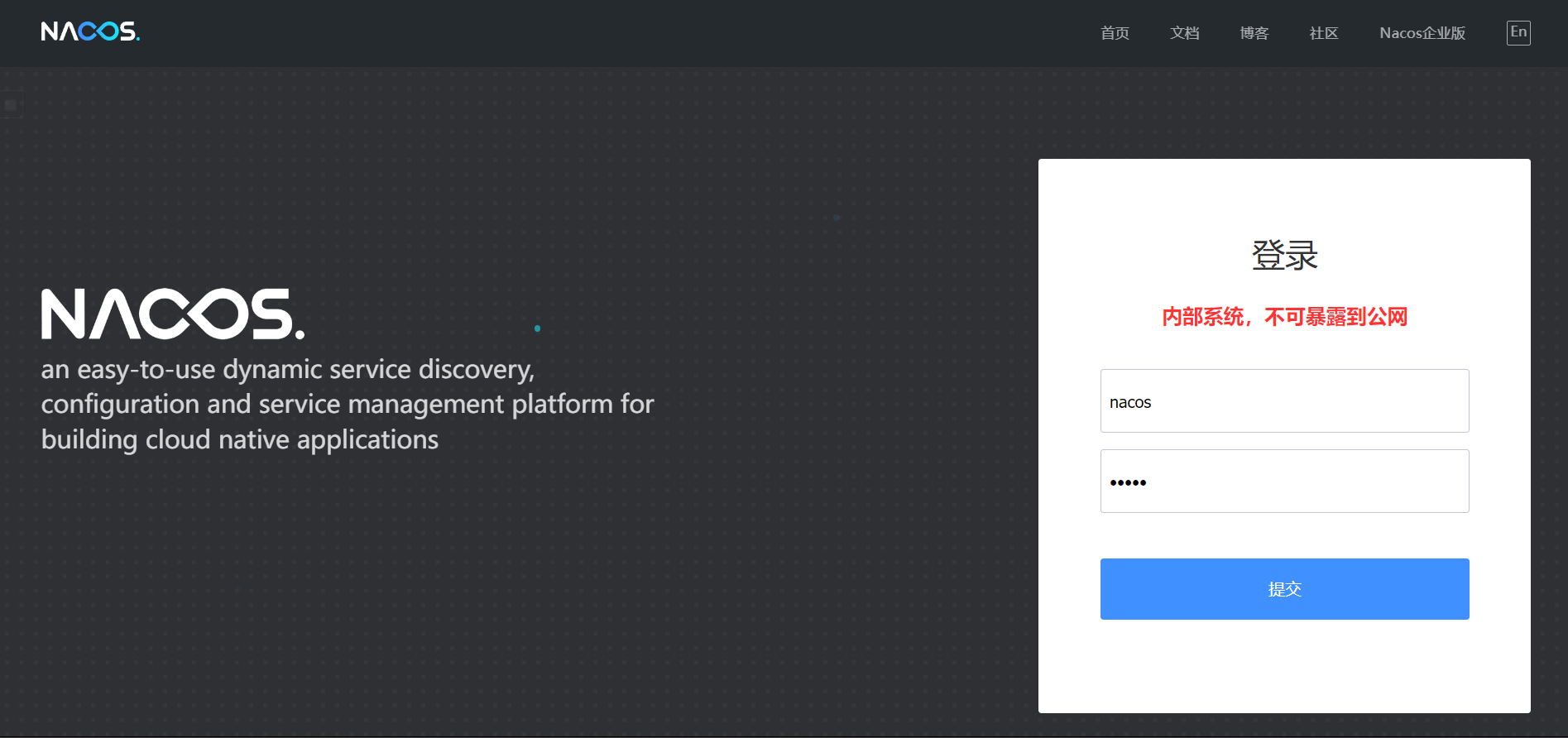Focus the masked password field
Screen dimensions: 1568x738
[x=1284, y=482]
